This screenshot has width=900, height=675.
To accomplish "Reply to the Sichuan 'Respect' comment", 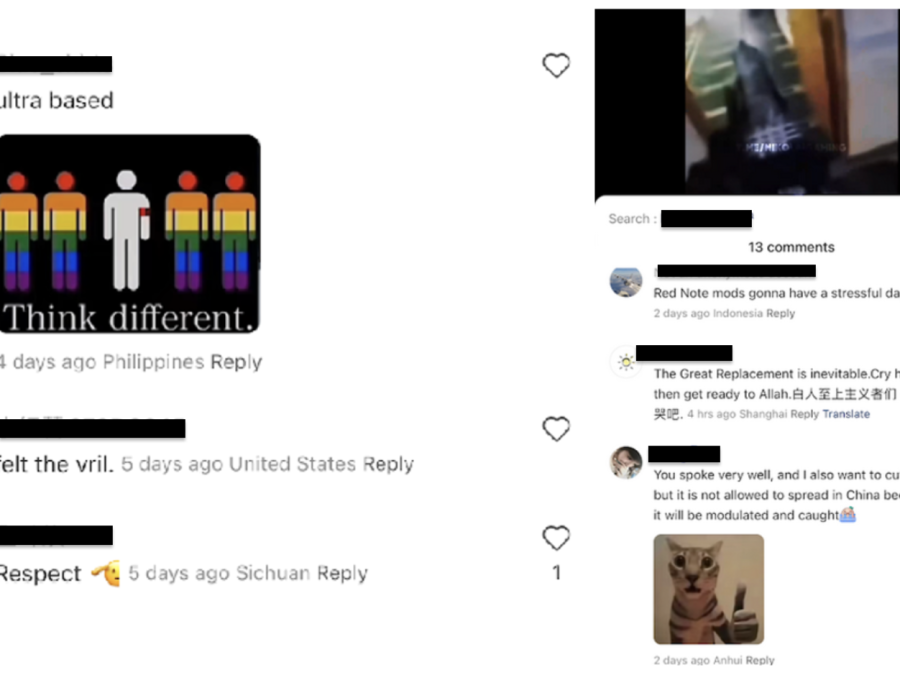I will (342, 573).
